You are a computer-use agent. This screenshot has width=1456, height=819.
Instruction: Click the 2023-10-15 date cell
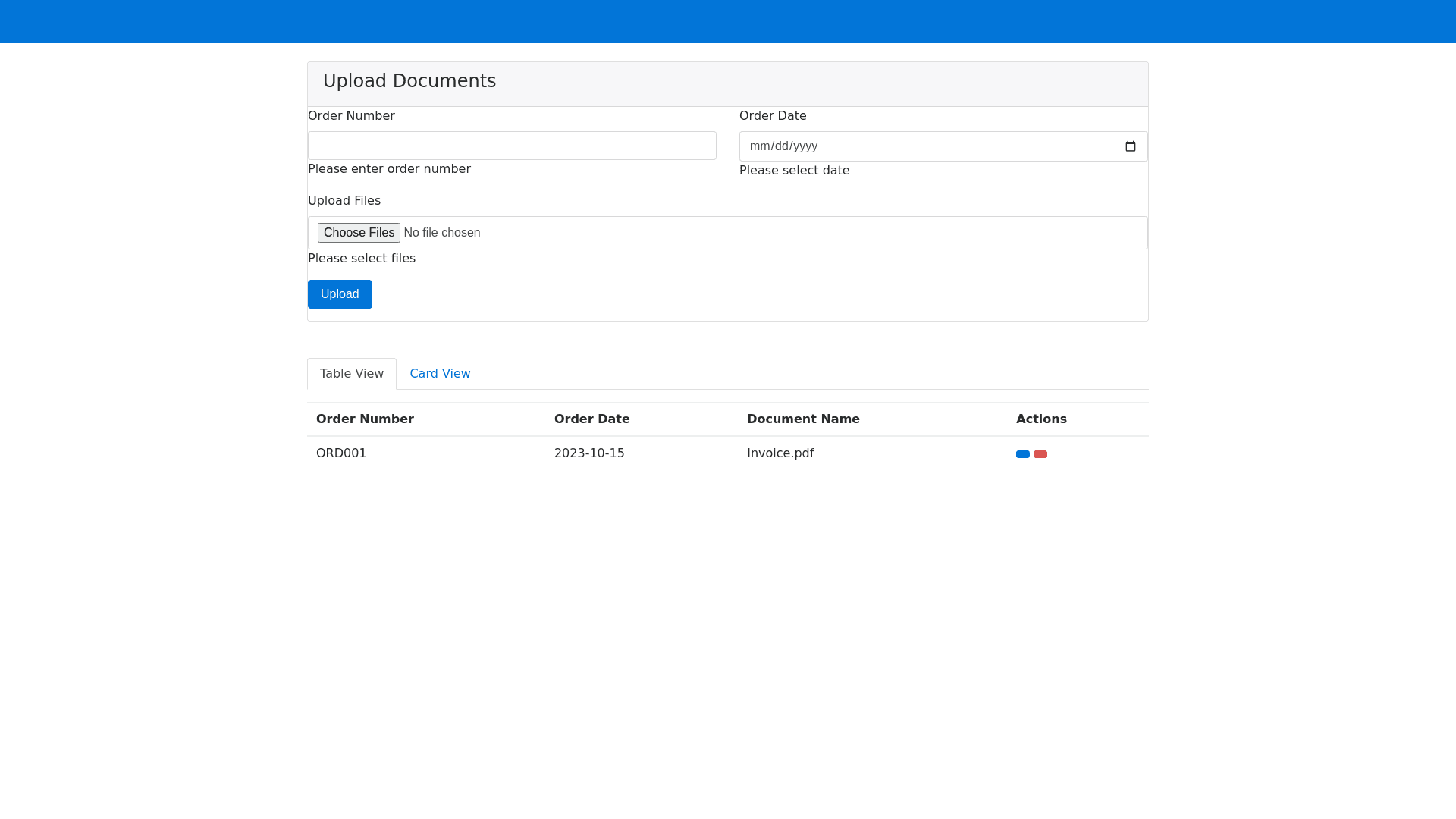(589, 453)
